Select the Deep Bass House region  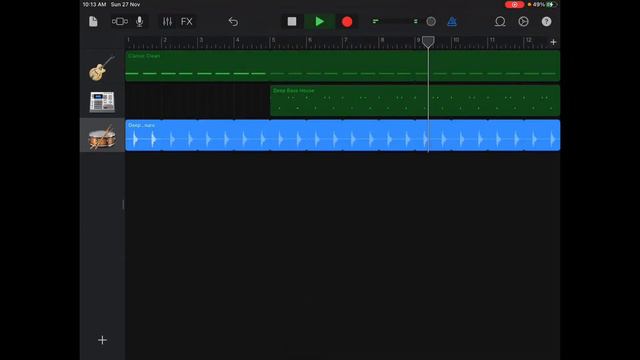[x=415, y=100]
